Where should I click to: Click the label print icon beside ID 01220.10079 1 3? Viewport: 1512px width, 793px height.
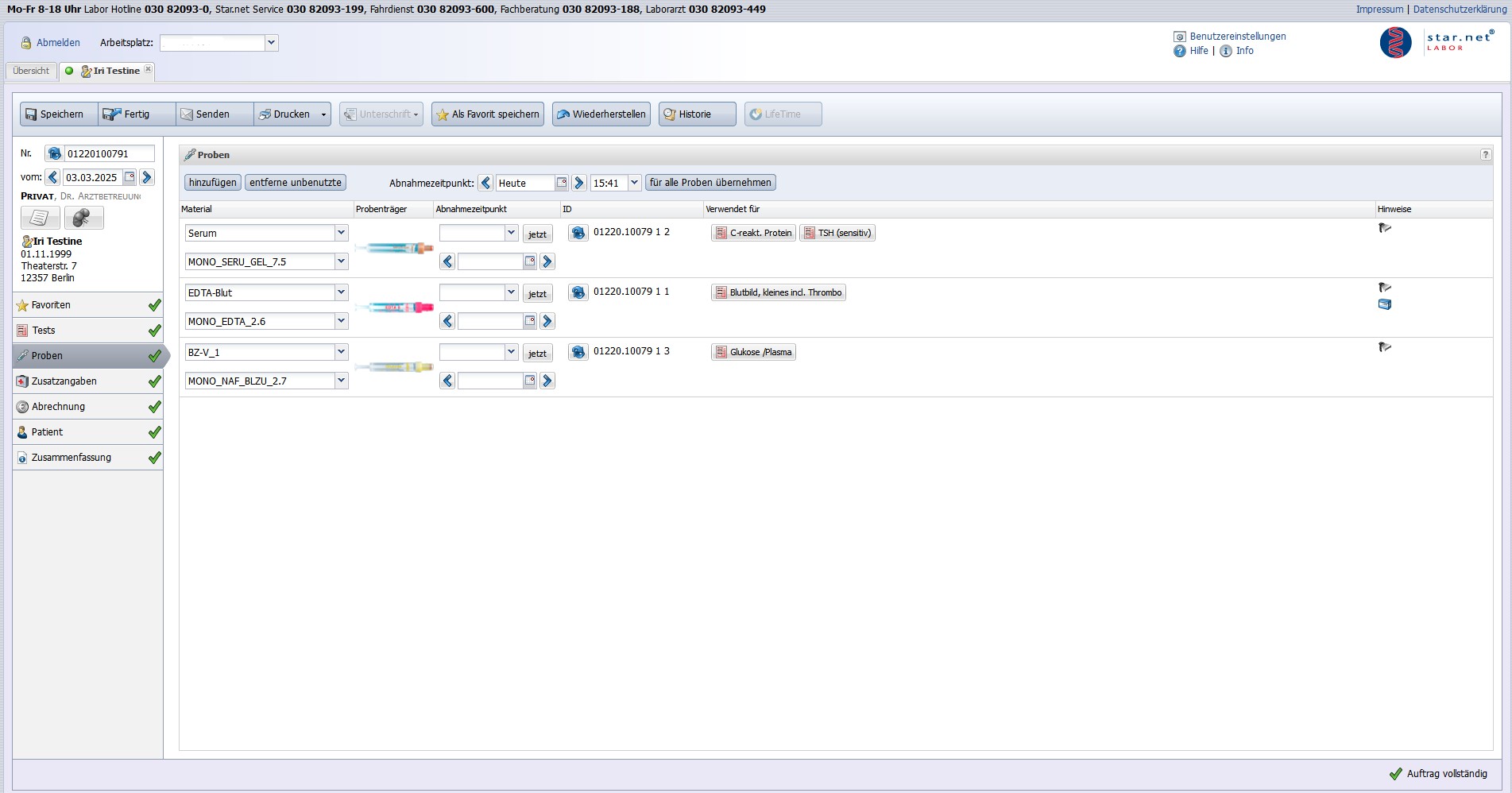pos(578,352)
